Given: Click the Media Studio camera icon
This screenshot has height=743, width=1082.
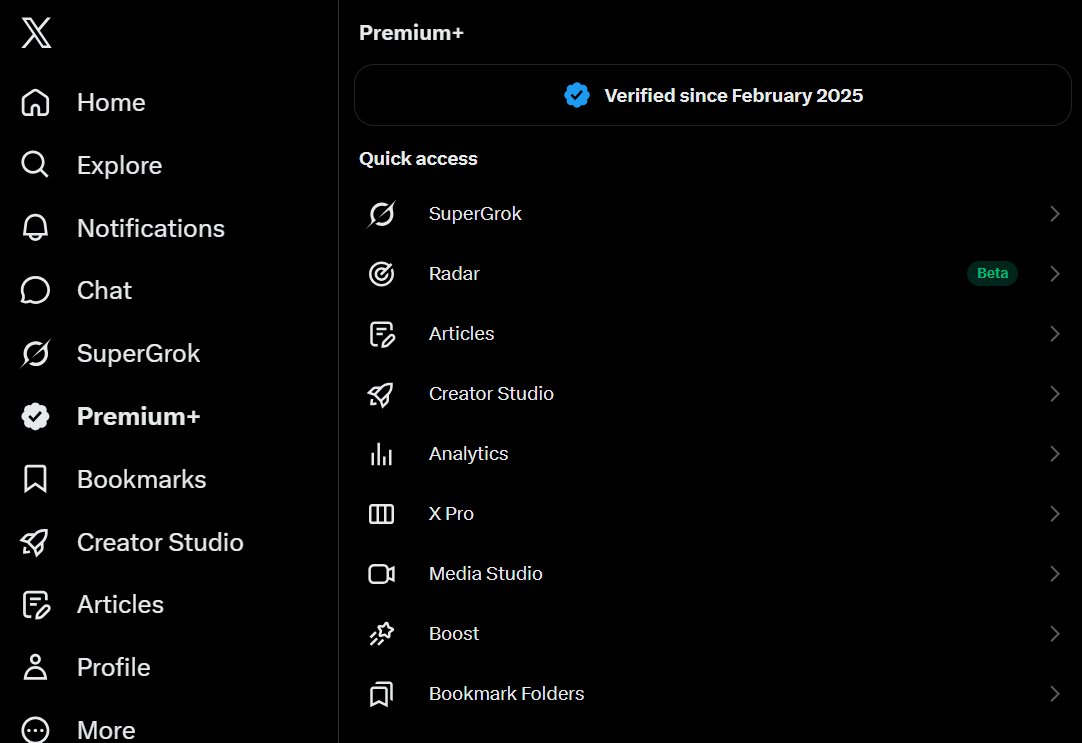Looking at the screenshot, I should click(x=382, y=574).
